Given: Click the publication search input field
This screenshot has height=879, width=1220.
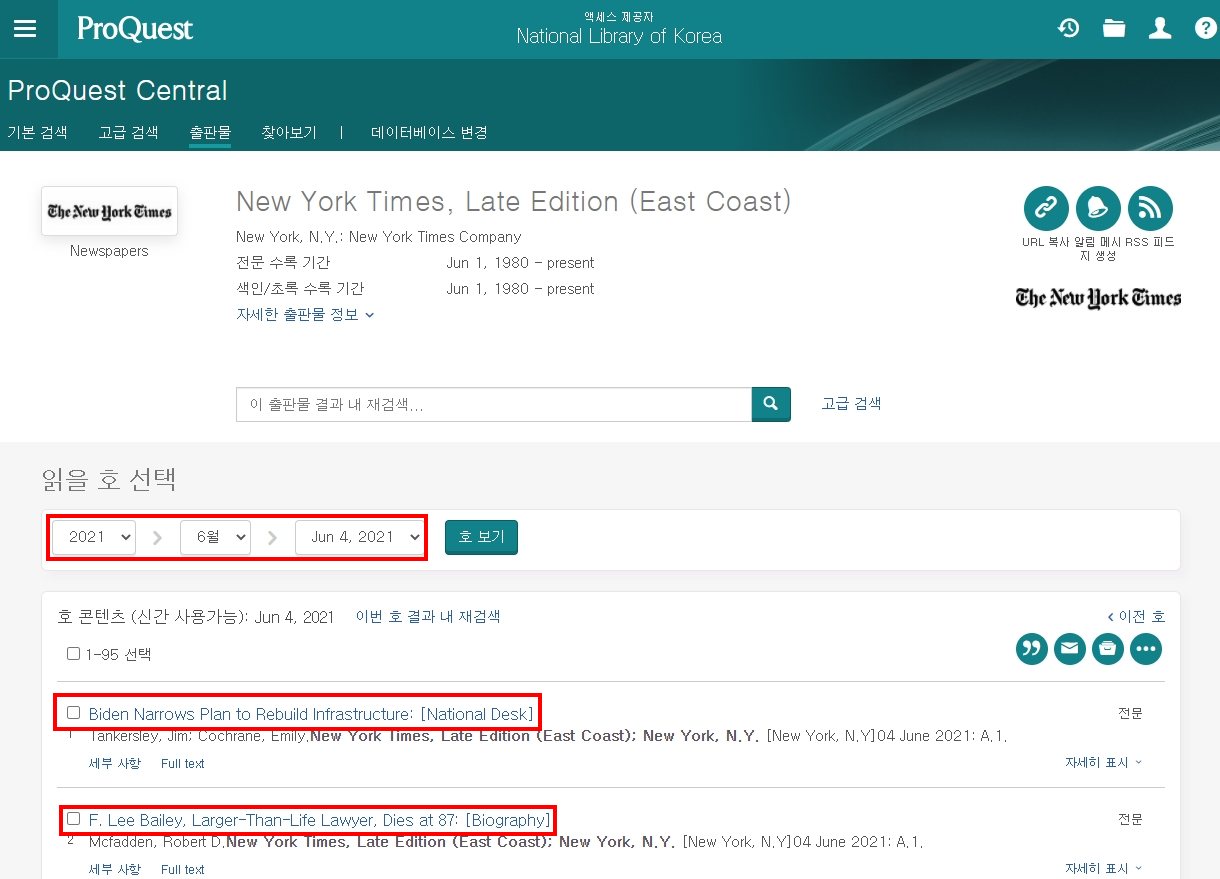Looking at the screenshot, I should [494, 404].
